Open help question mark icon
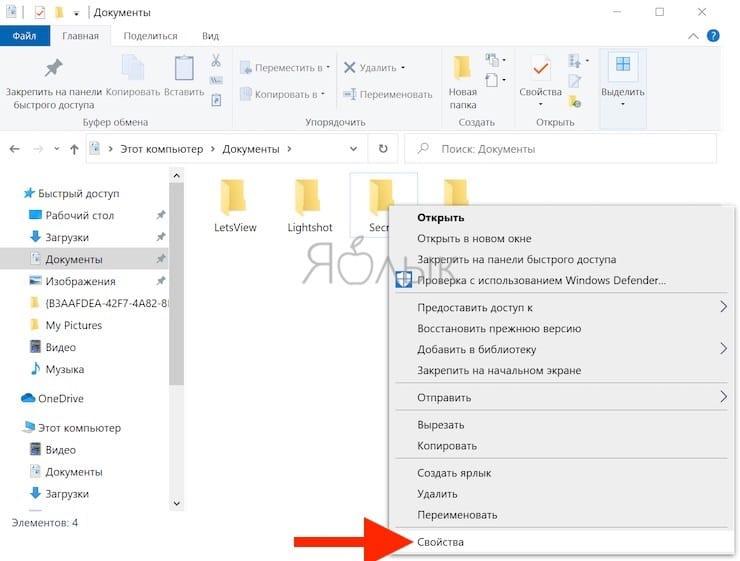This screenshot has height=561, width=740. tap(713, 36)
